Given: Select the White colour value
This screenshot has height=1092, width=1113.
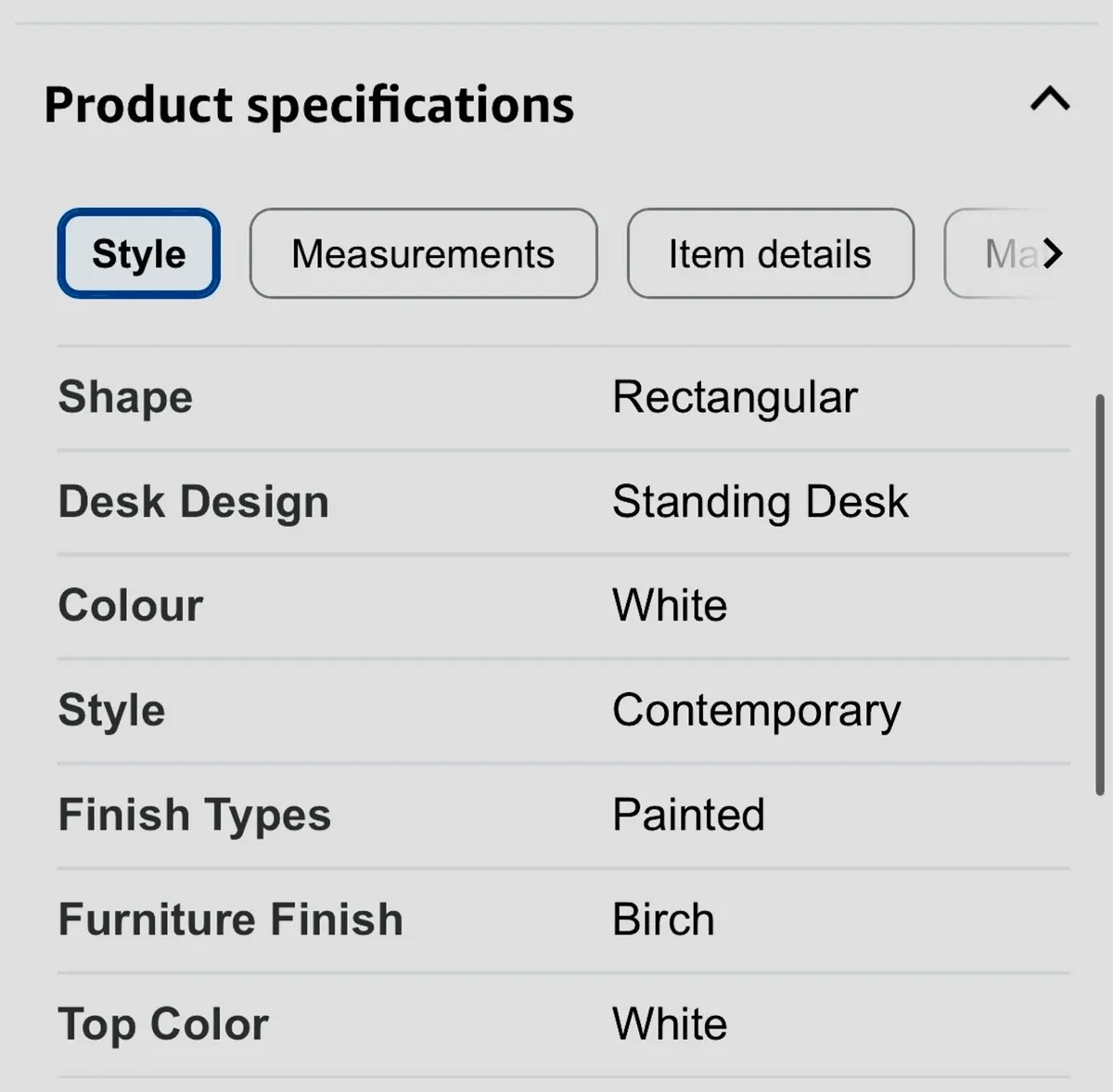Looking at the screenshot, I should (669, 605).
